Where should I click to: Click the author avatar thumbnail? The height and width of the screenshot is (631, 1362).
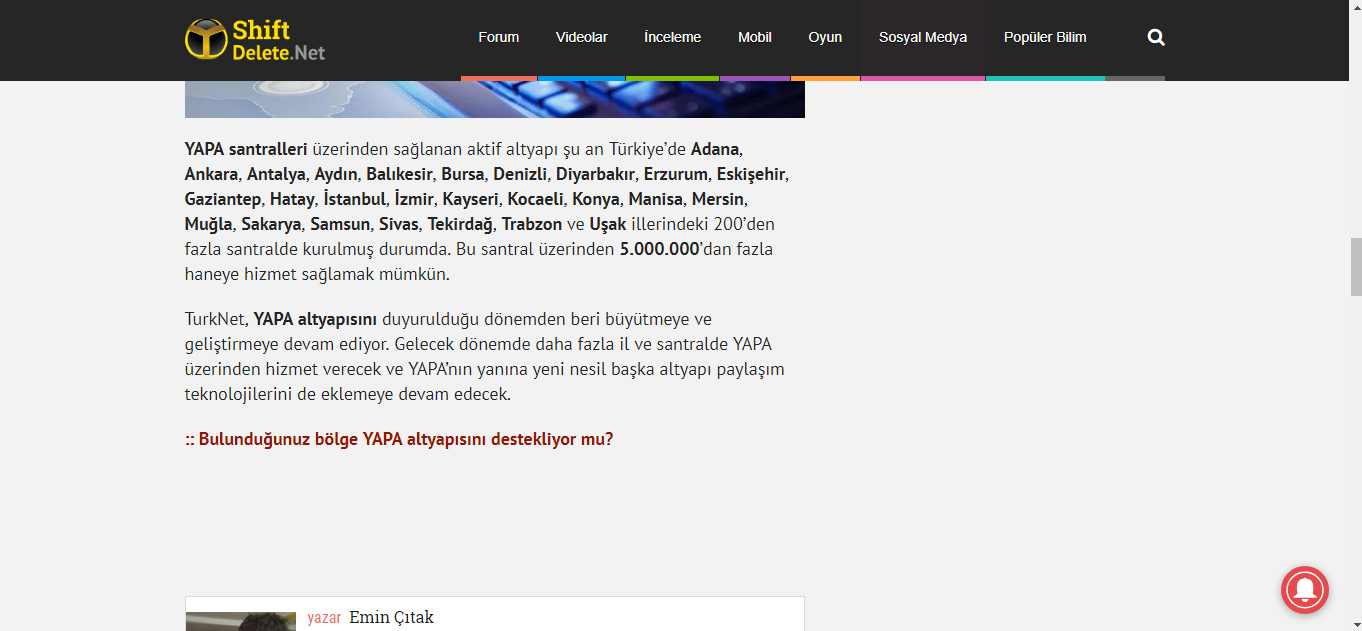[241, 621]
